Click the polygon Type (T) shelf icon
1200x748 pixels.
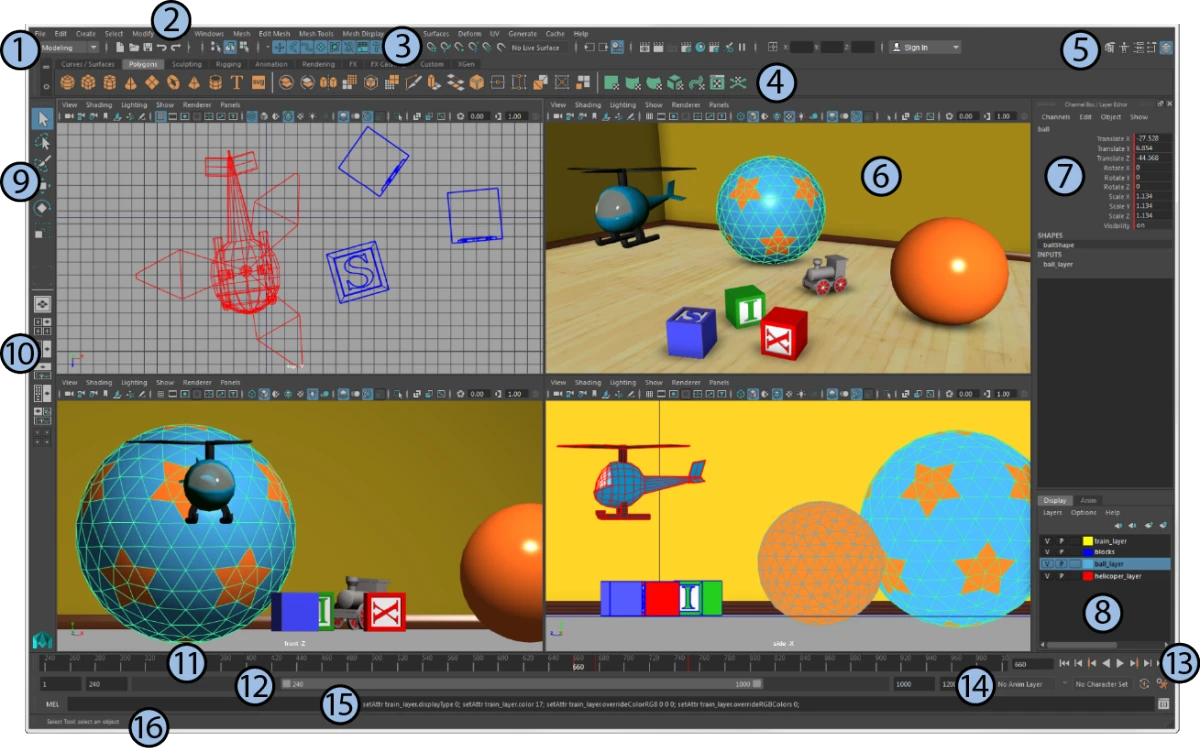click(236, 82)
